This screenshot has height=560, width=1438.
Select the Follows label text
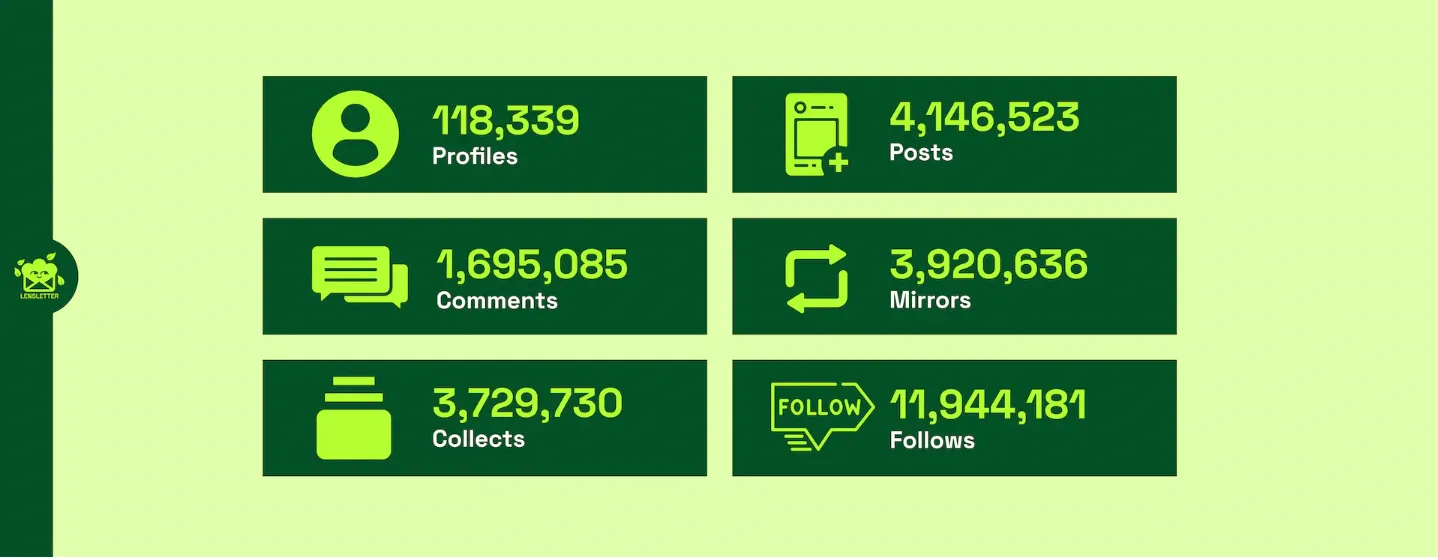click(932, 440)
